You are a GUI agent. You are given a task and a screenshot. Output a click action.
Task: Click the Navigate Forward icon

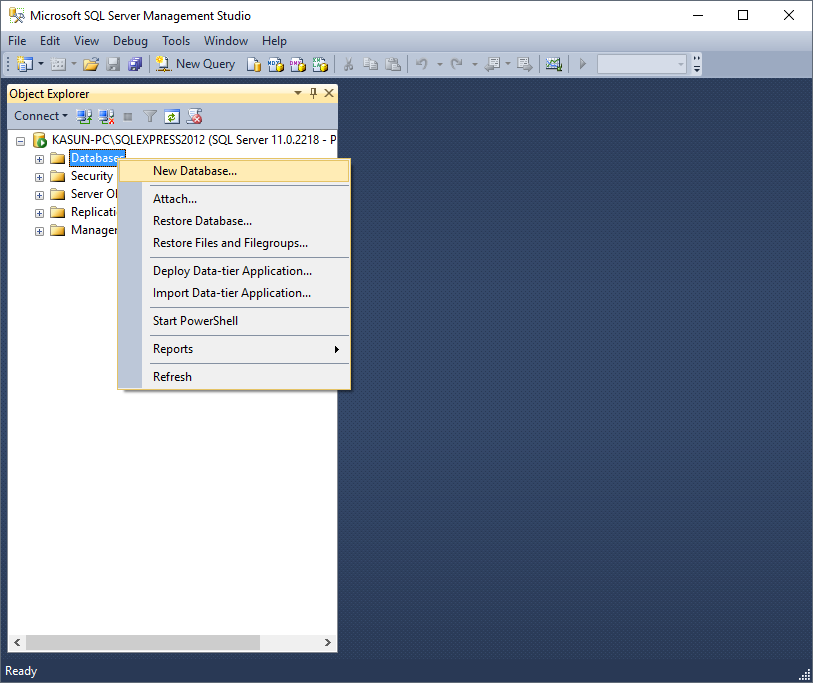click(x=525, y=64)
